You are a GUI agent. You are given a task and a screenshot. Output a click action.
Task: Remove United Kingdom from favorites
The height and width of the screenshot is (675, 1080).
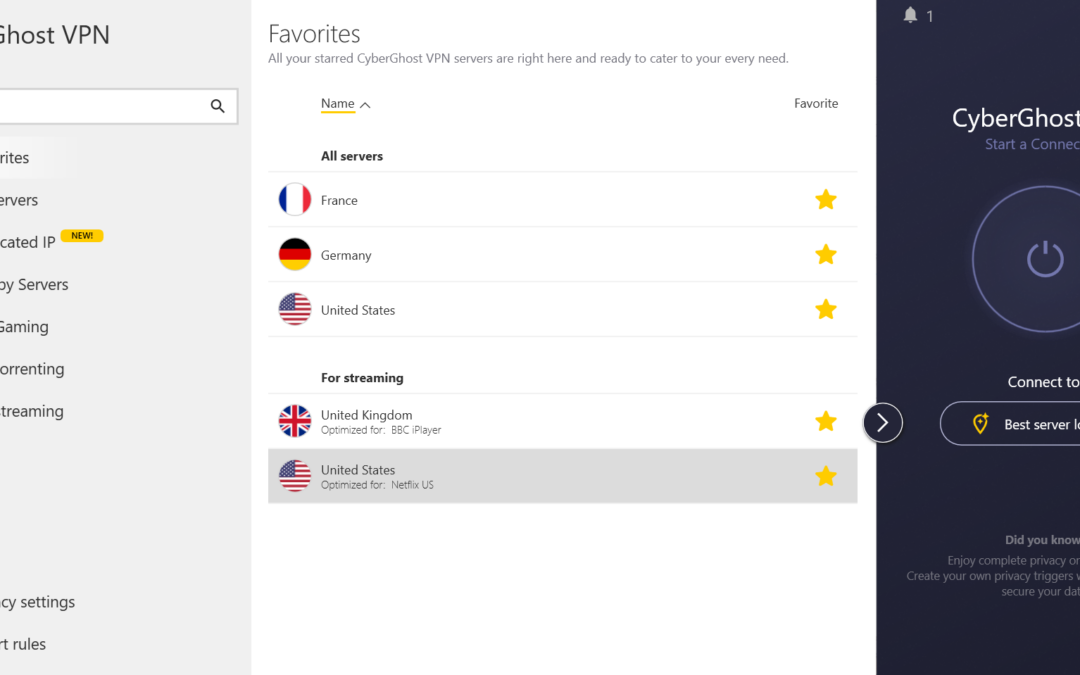coord(826,421)
